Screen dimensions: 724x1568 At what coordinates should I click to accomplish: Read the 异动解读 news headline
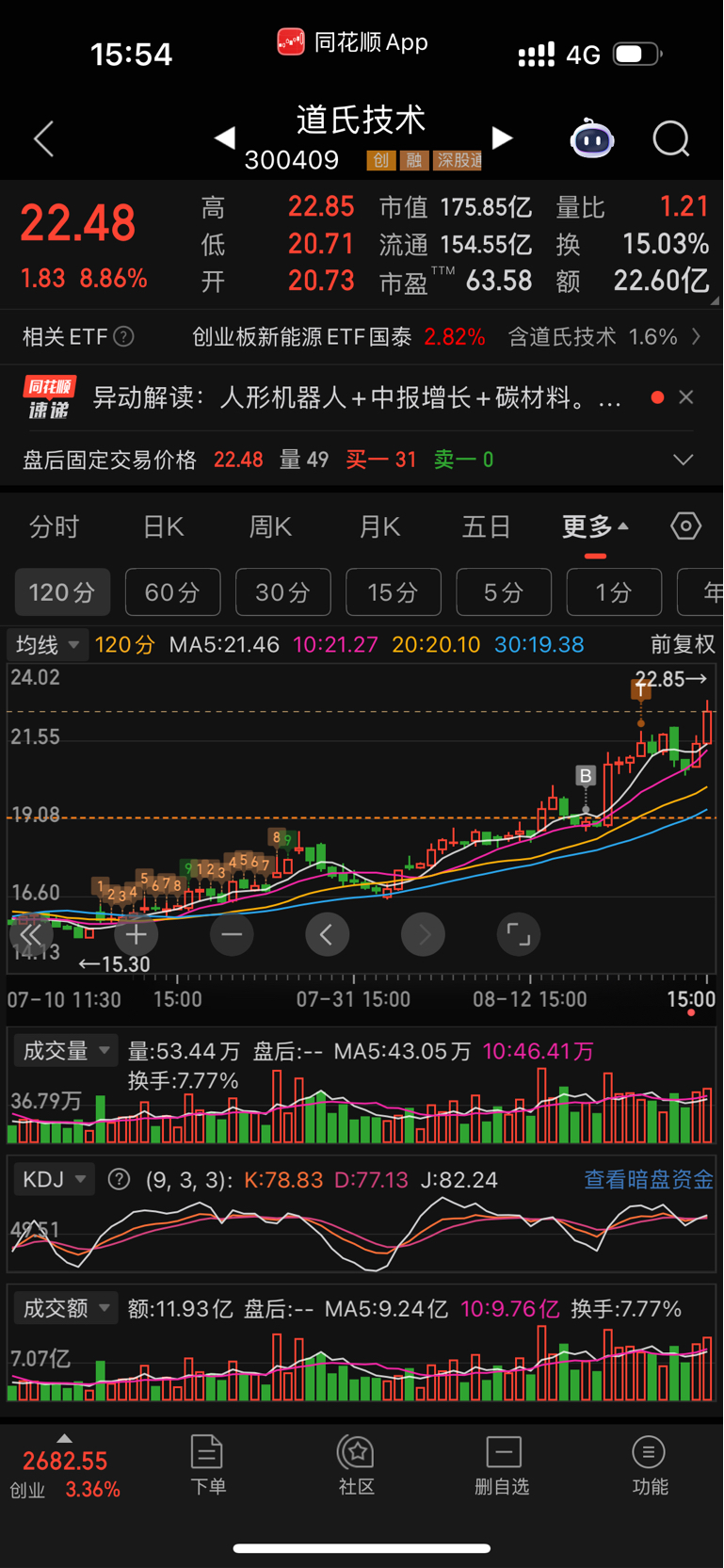[358, 397]
